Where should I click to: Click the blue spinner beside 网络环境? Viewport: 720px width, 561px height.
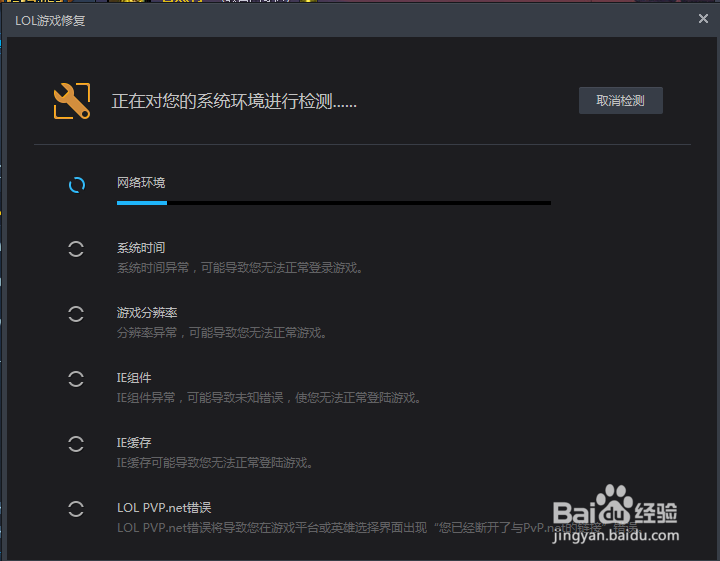tap(77, 185)
